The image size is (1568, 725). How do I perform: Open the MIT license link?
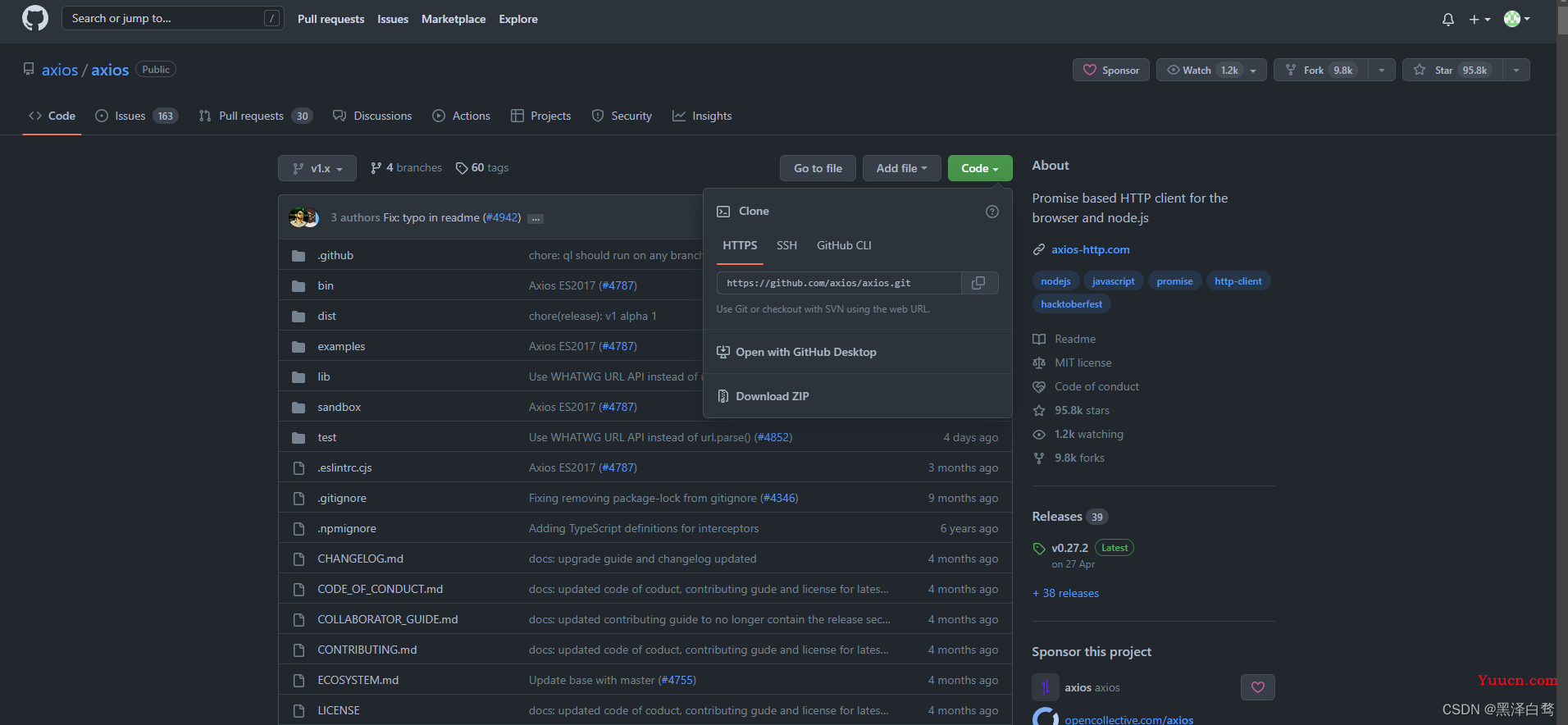tap(1073, 363)
